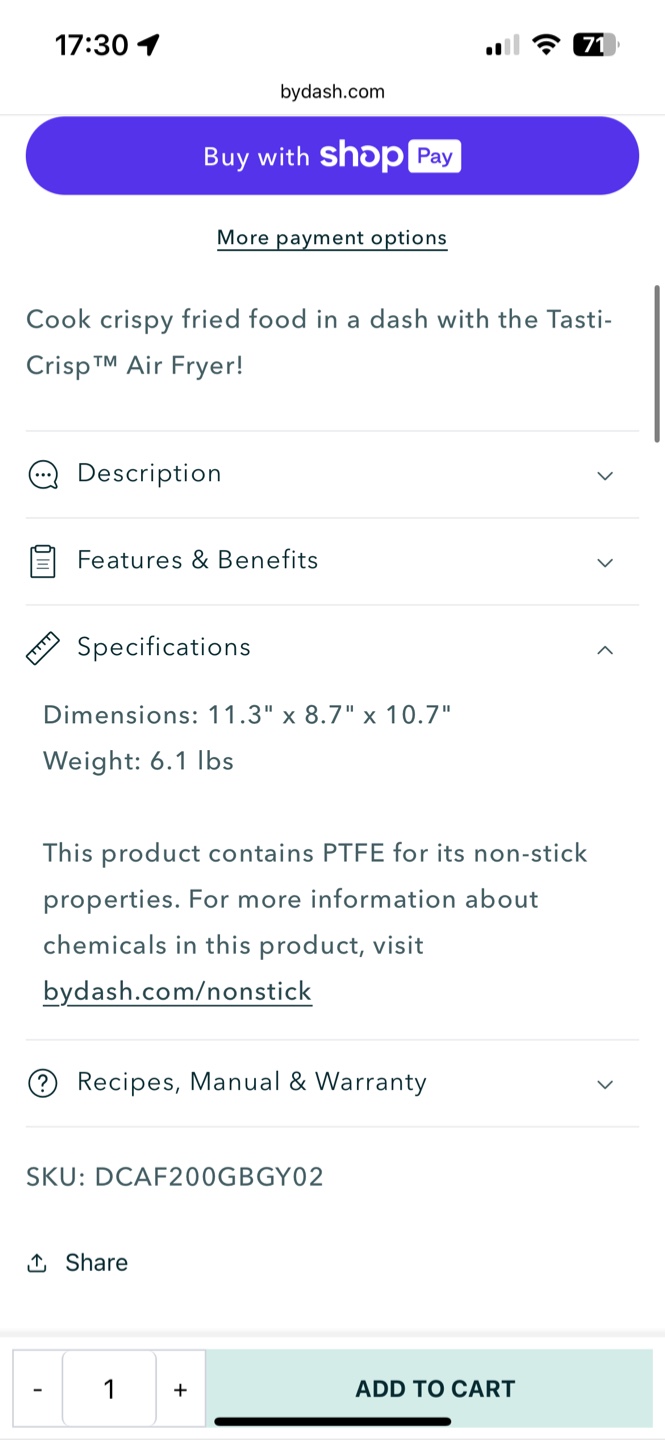This screenshot has width=665, height=1440.
Task: Tap the battery indicator in status bar
Action: [595, 45]
